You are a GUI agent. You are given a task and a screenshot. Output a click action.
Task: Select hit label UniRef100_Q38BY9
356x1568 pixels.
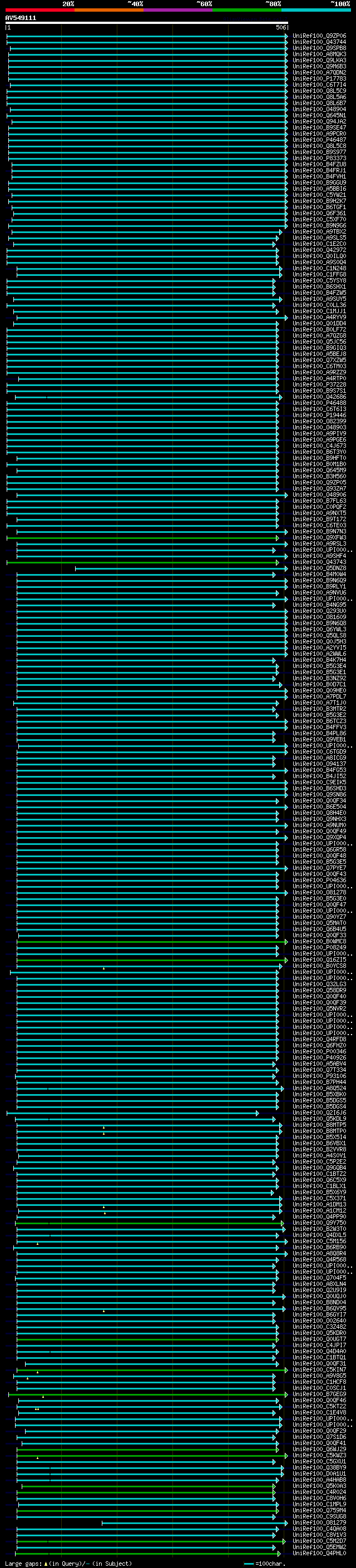[x=319, y=1467]
